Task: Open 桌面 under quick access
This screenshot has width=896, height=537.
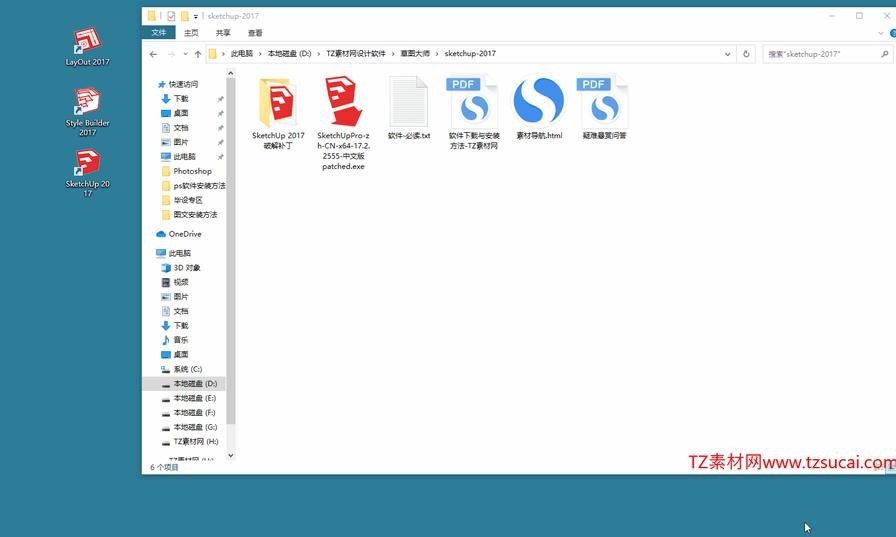Action: click(181, 113)
